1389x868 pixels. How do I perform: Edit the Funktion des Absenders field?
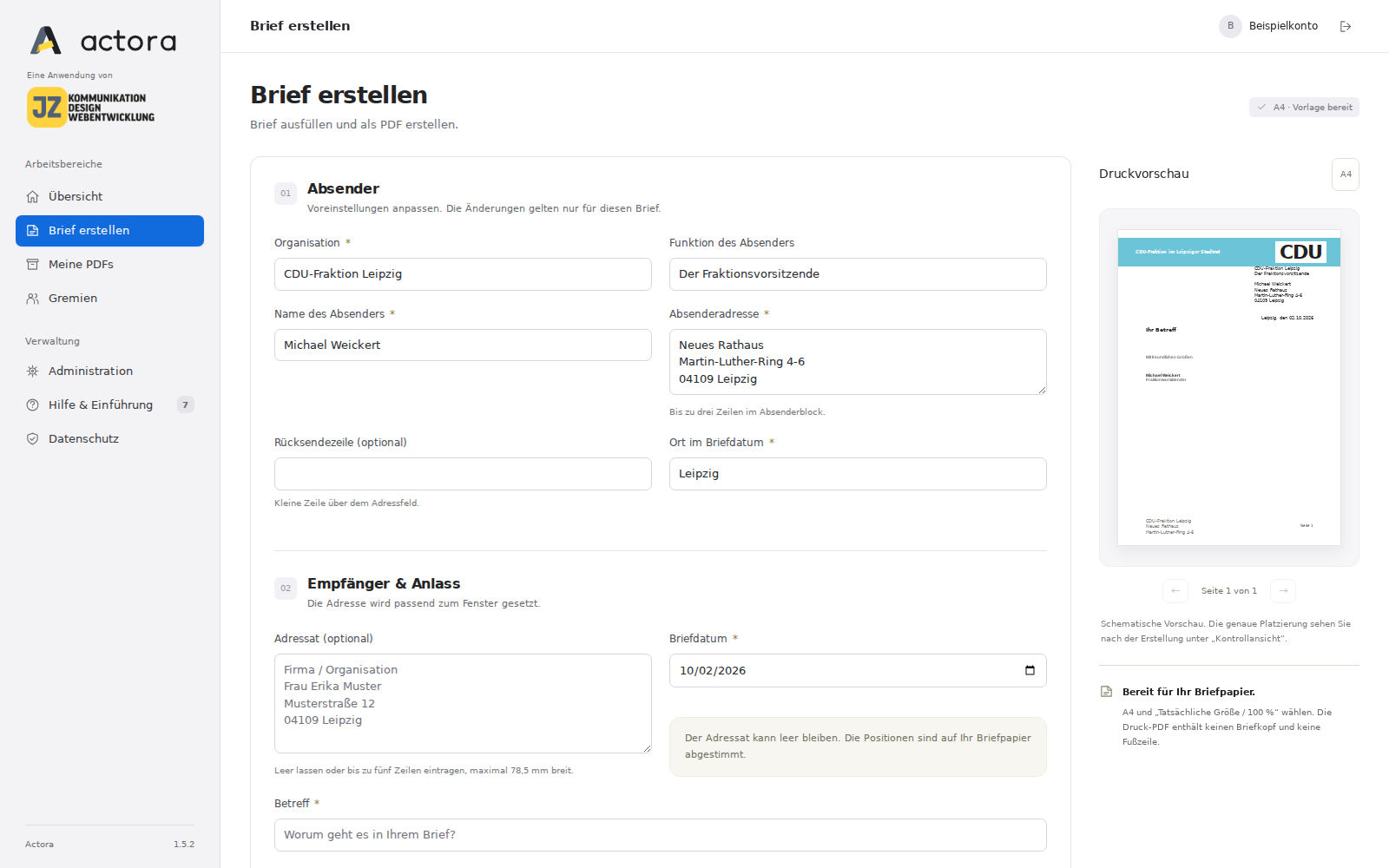click(x=858, y=274)
